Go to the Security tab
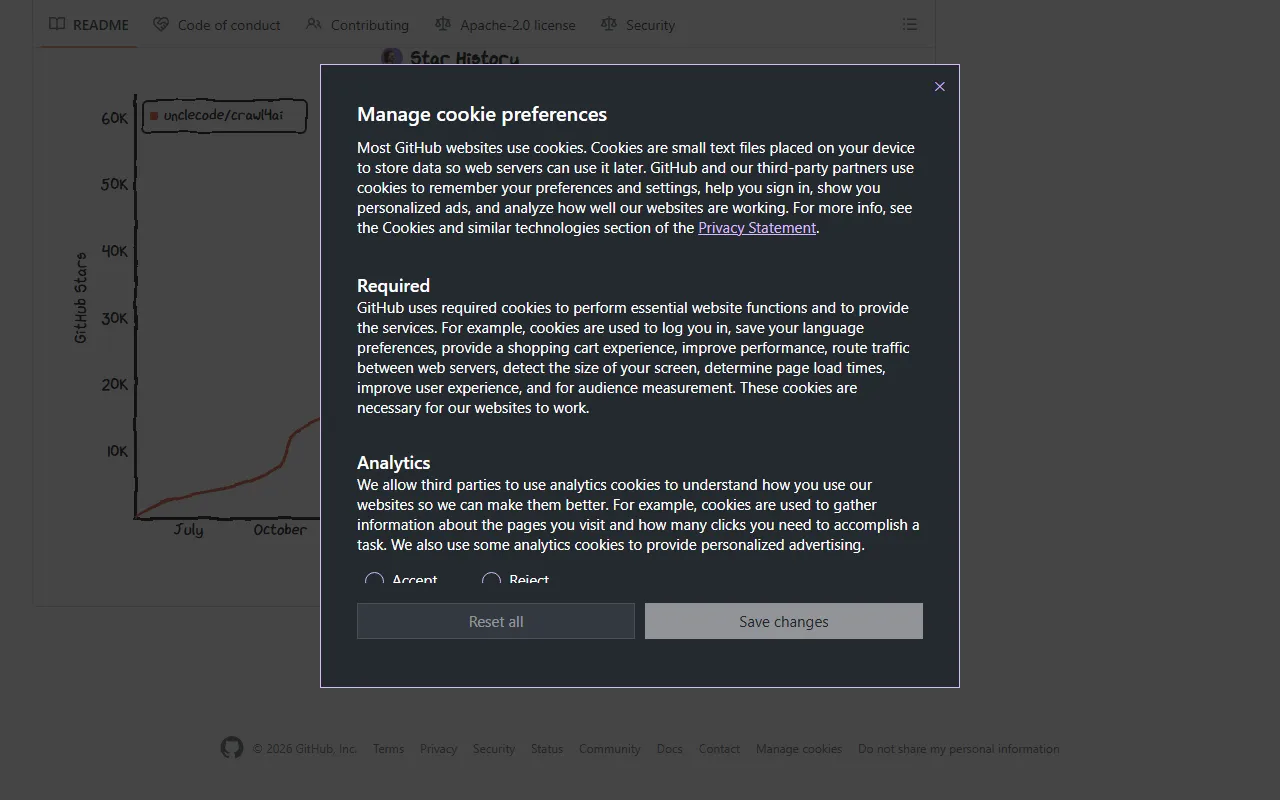 point(638,24)
